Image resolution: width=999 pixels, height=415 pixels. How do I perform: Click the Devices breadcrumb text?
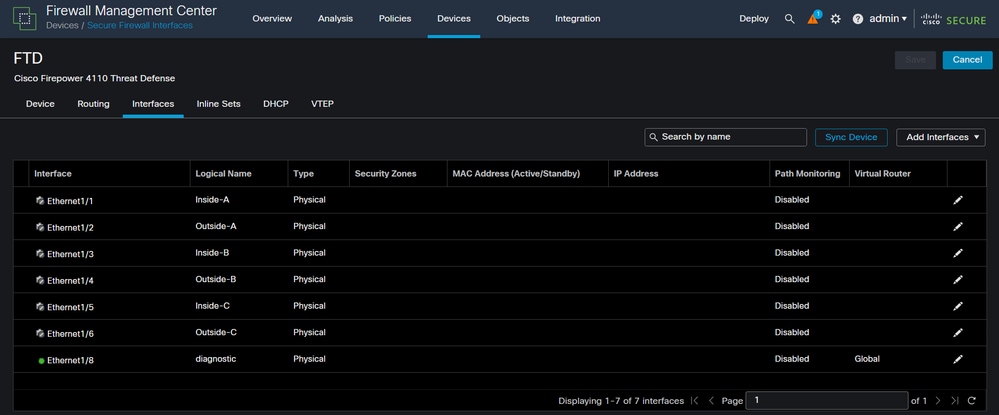(62, 25)
